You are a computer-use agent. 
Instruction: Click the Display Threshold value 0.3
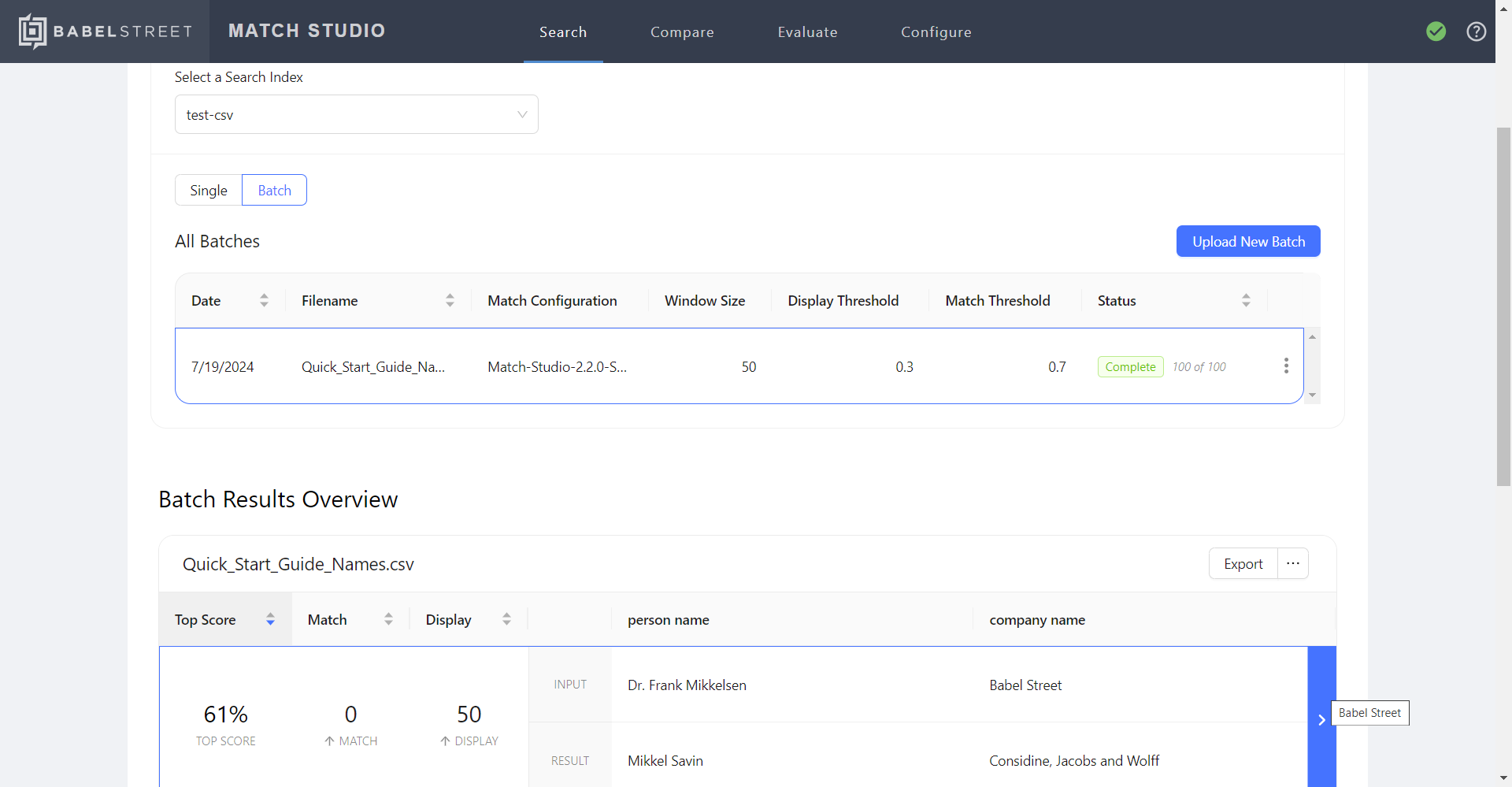pyautogui.click(x=904, y=366)
